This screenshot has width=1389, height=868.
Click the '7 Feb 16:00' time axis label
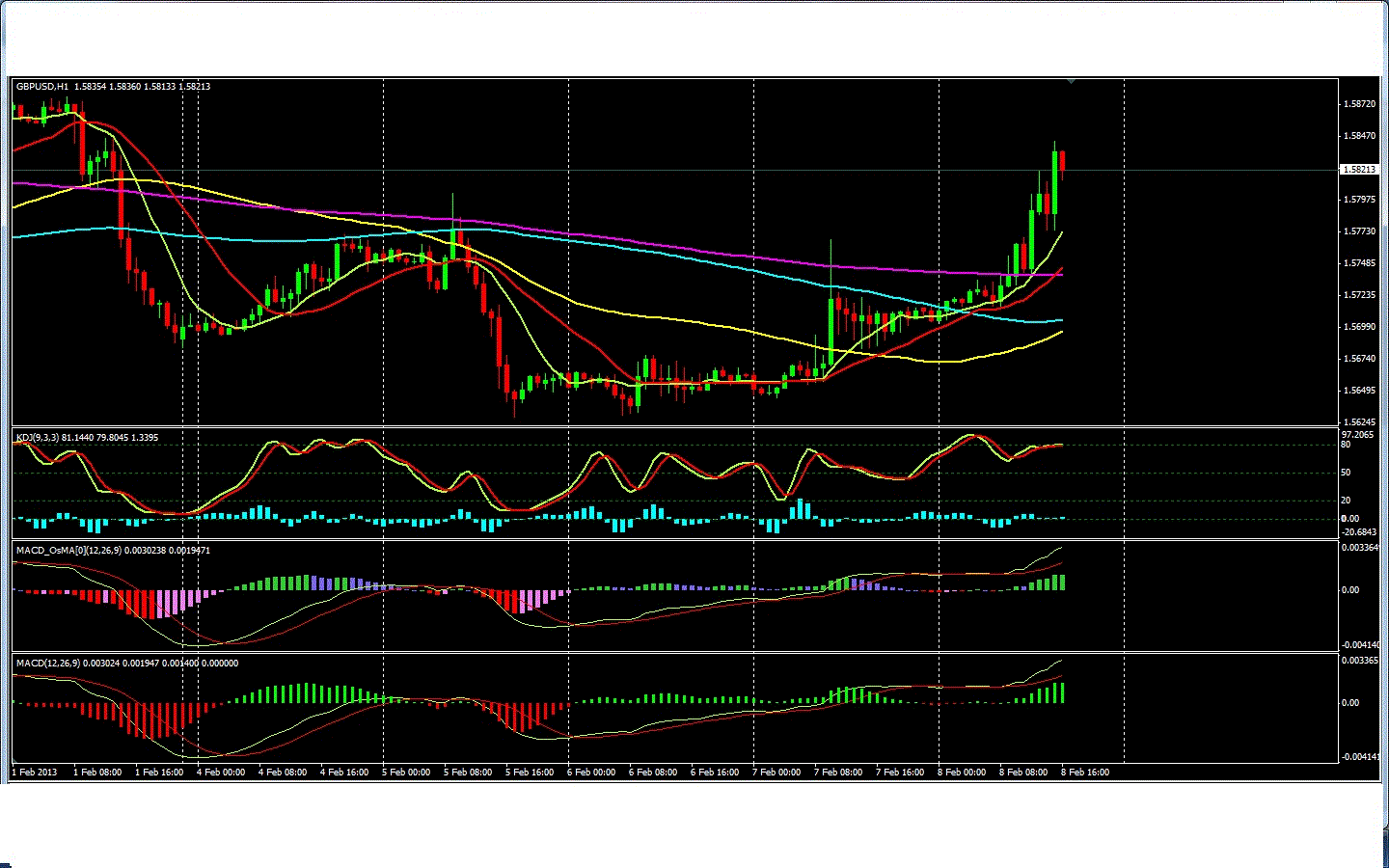[x=900, y=773]
